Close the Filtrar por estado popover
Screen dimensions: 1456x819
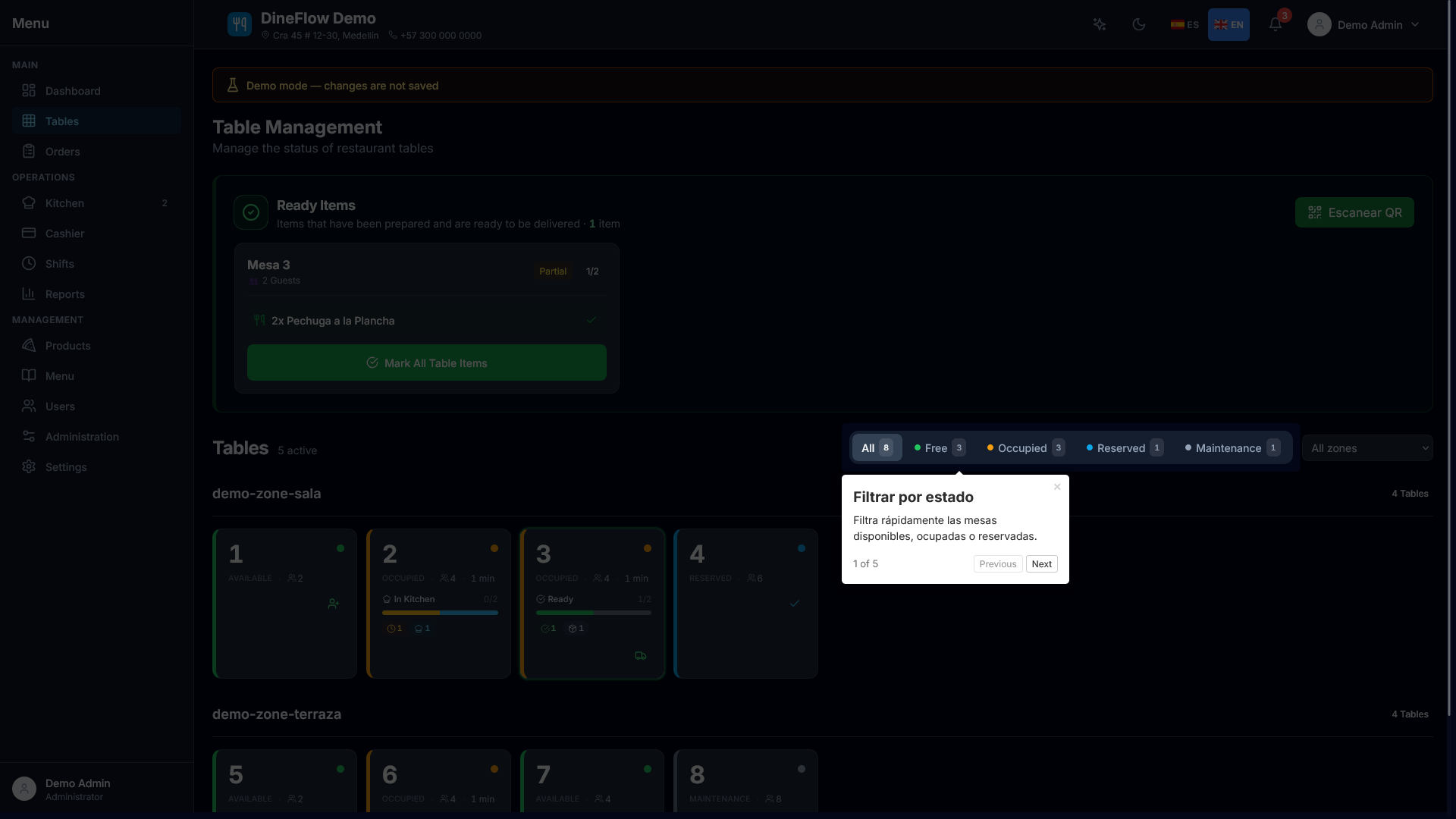[x=1057, y=487]
